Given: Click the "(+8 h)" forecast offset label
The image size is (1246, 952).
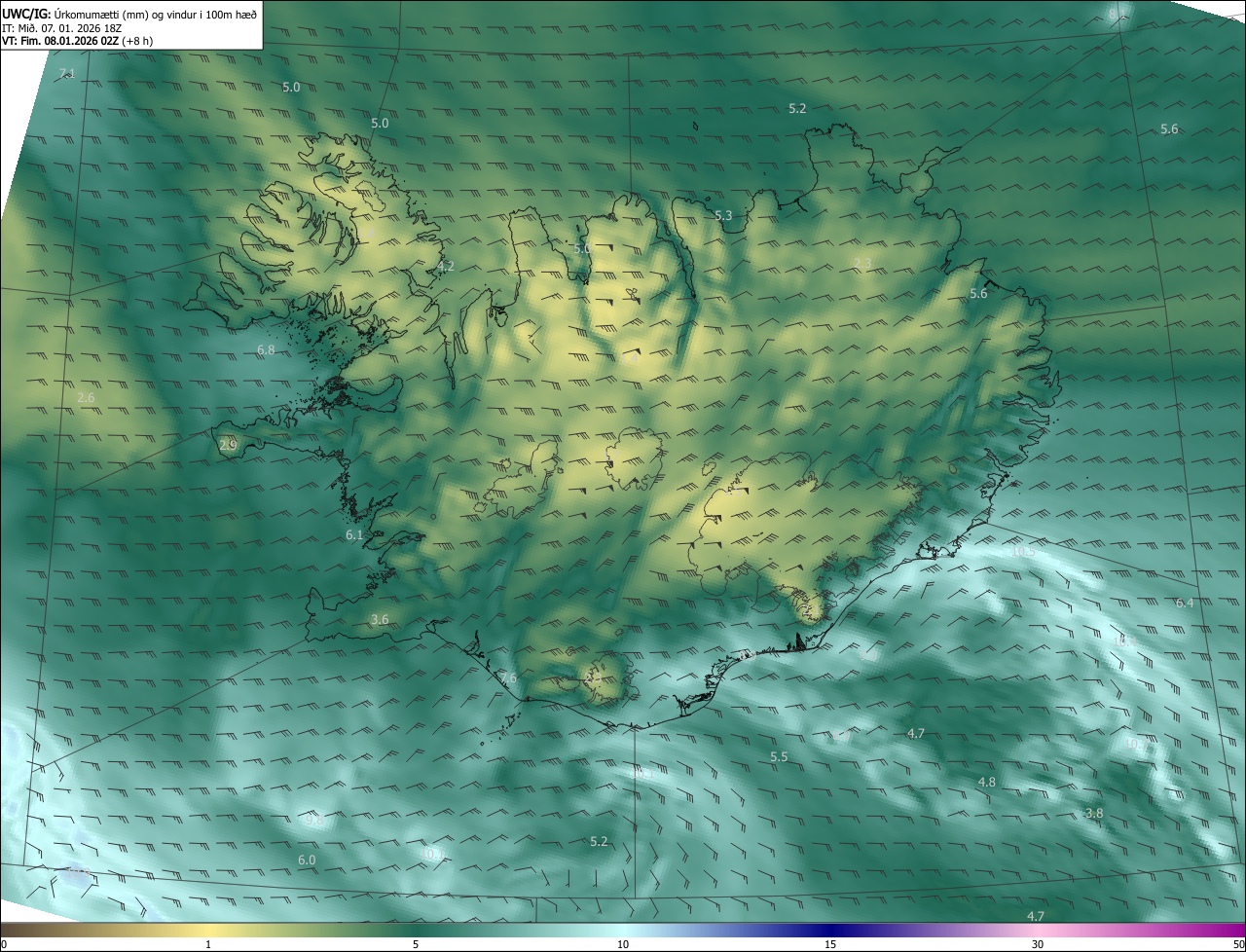Looking at the screenshot, I should pos(136,41).
